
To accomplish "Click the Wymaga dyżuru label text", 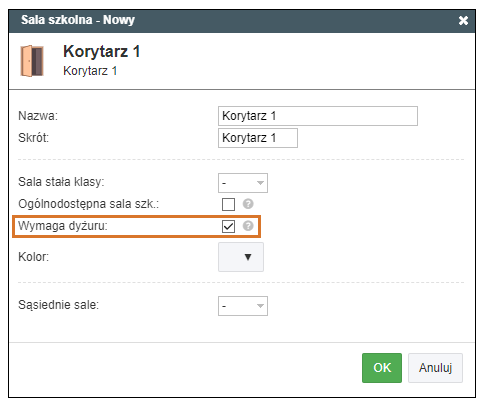I will [63, 226].
